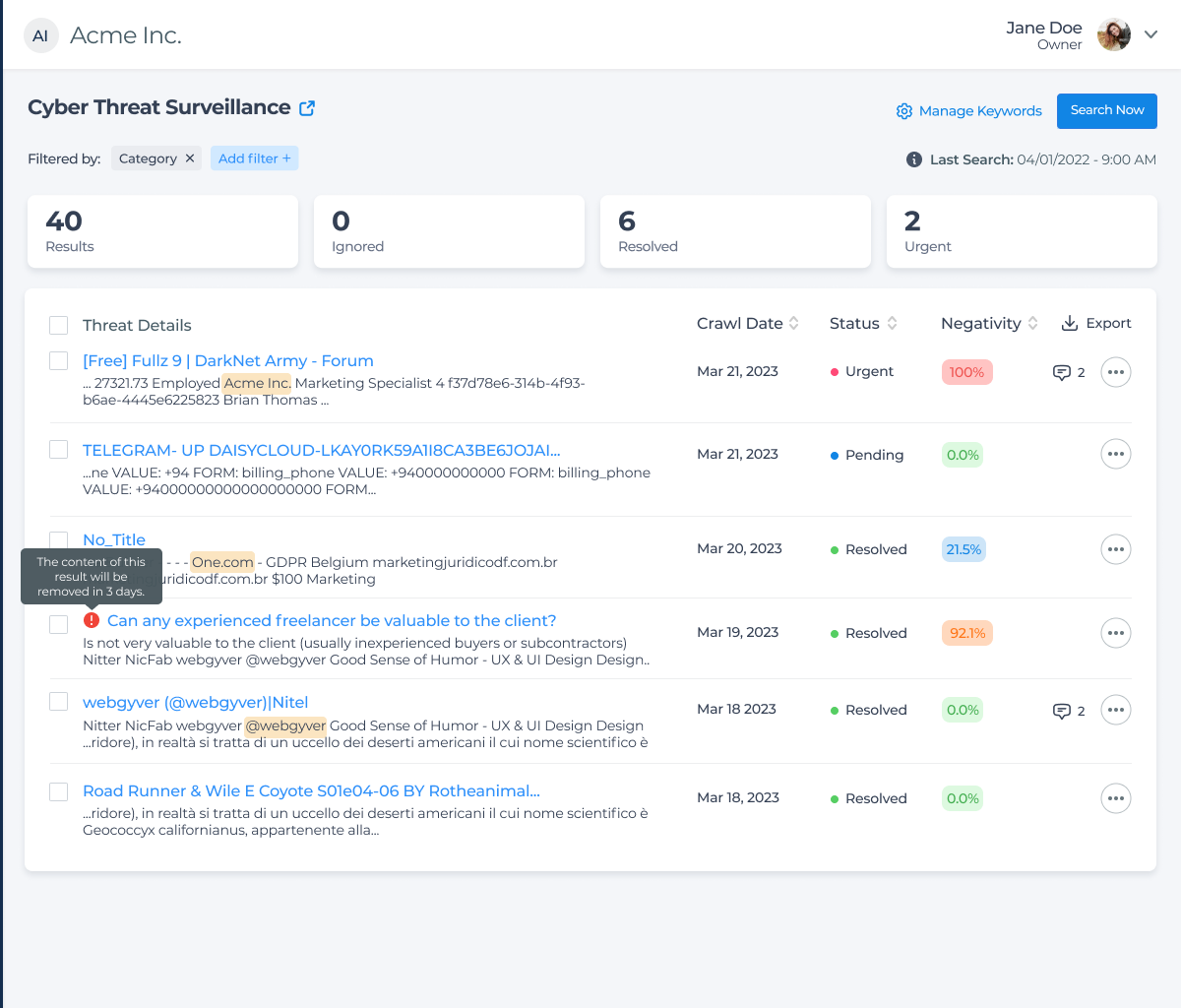Open the TELEGRAM- UP DAISYCLOUD result link
The height and width of the screenshot is (1008, 1181).
(x=321, y=450)
